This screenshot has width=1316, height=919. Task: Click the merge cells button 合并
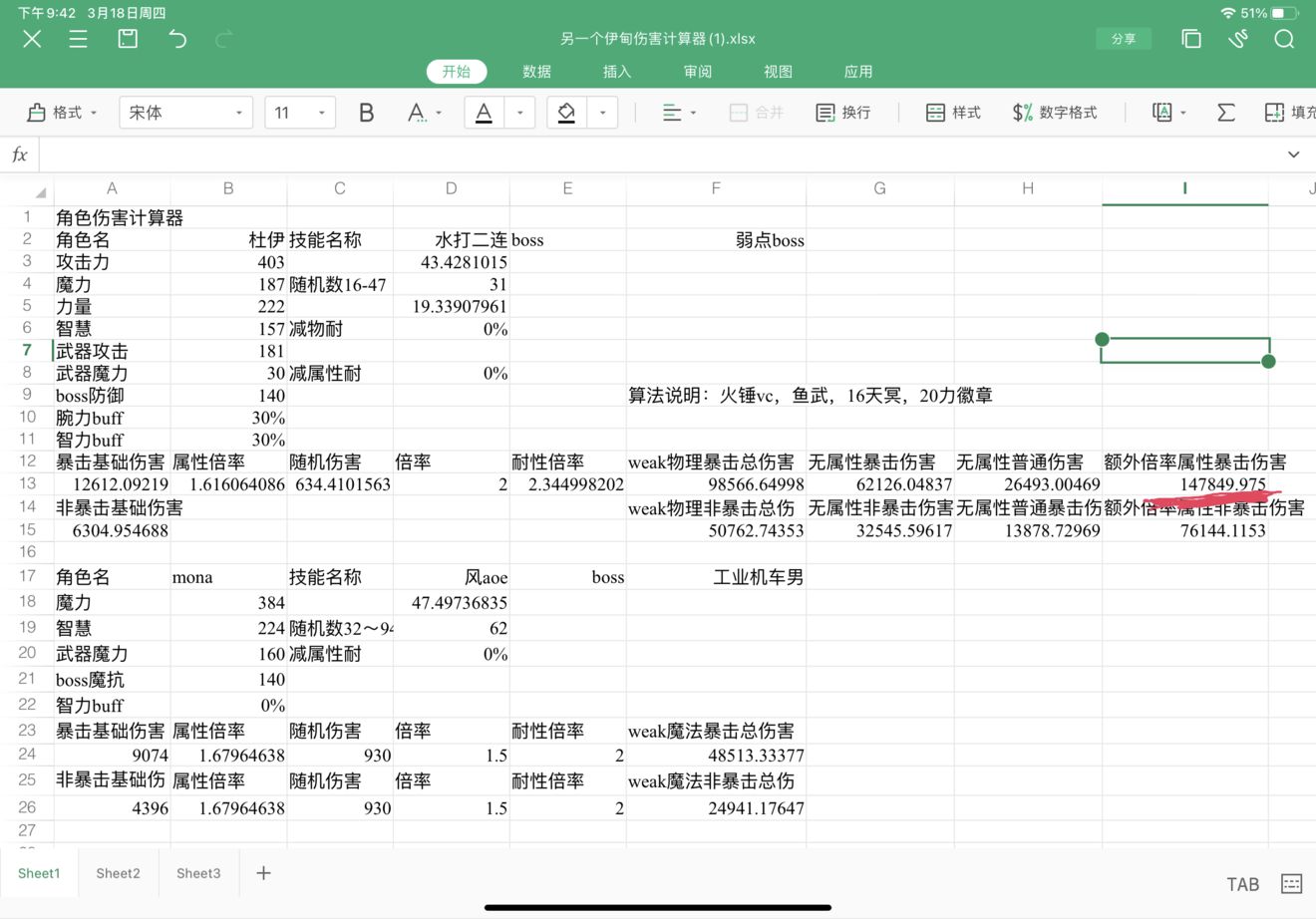[756, 113]
